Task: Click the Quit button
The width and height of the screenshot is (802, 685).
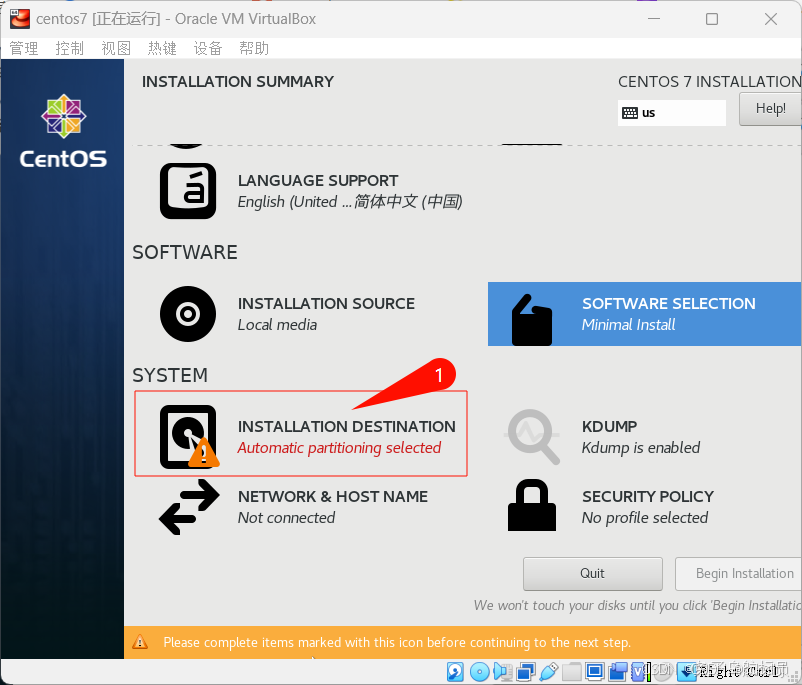Action: [592, 573]
